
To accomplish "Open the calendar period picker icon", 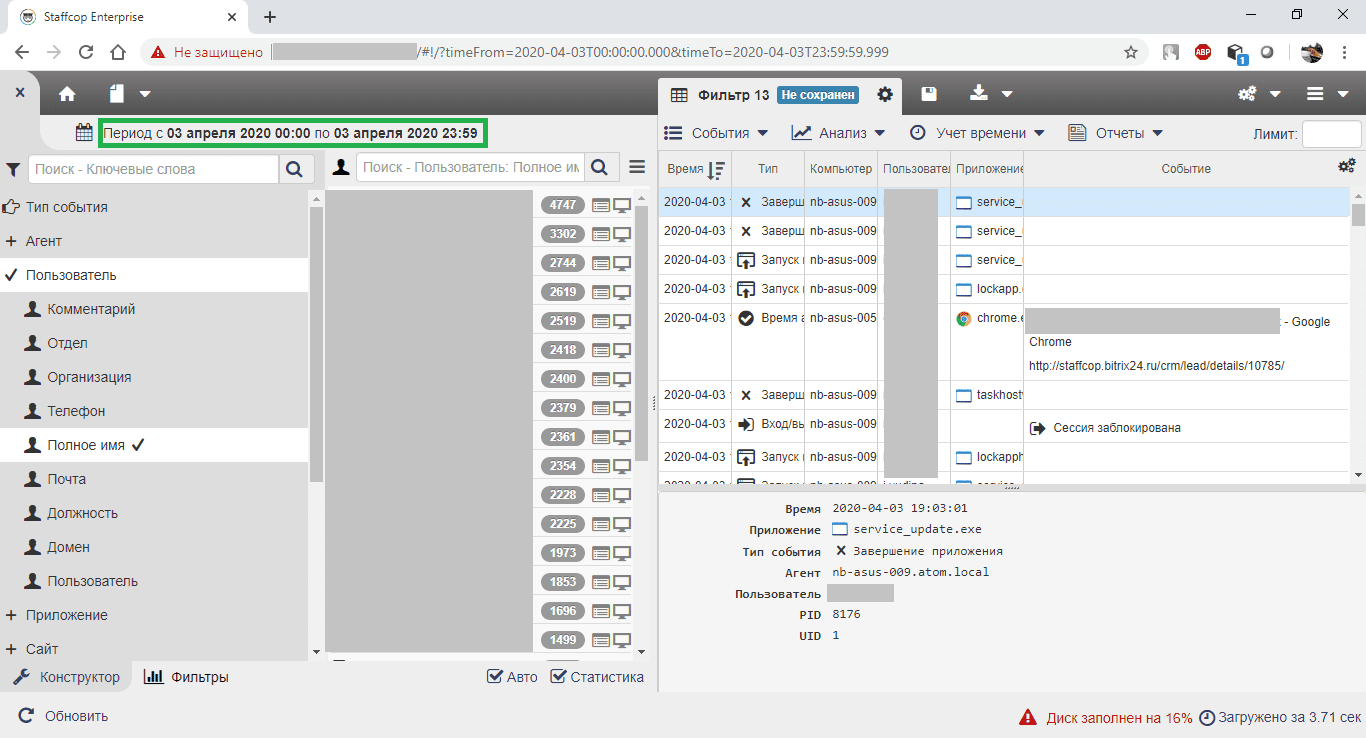I will pyautogui.click(x=84, y=132).
